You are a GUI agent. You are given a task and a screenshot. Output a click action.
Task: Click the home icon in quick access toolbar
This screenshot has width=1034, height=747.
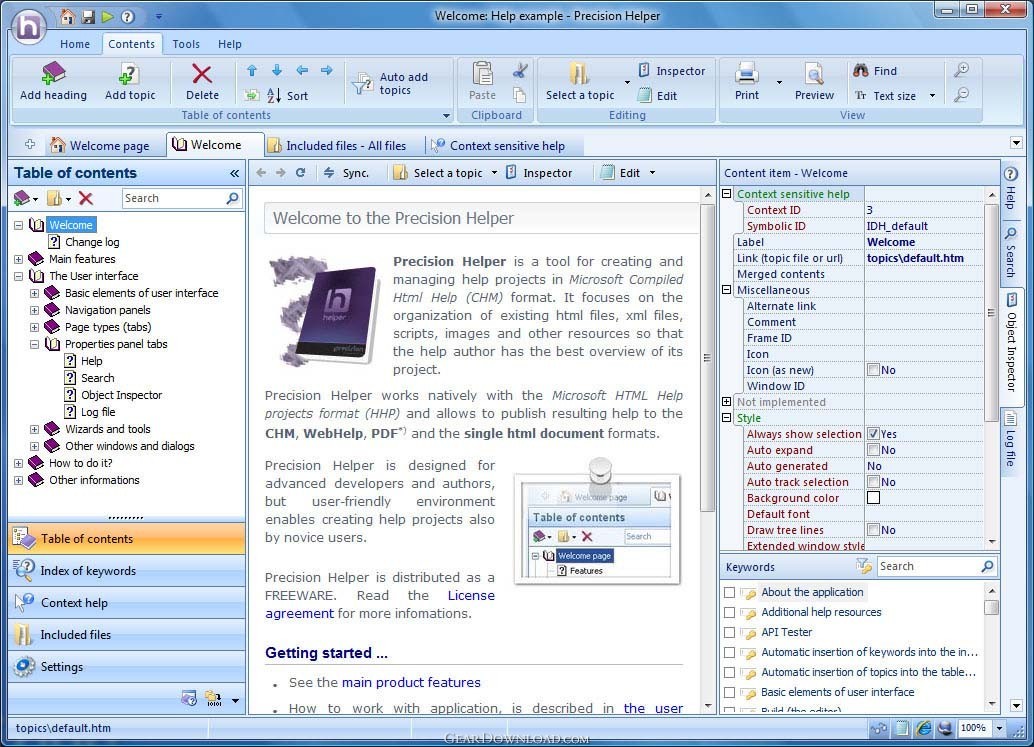67,16
